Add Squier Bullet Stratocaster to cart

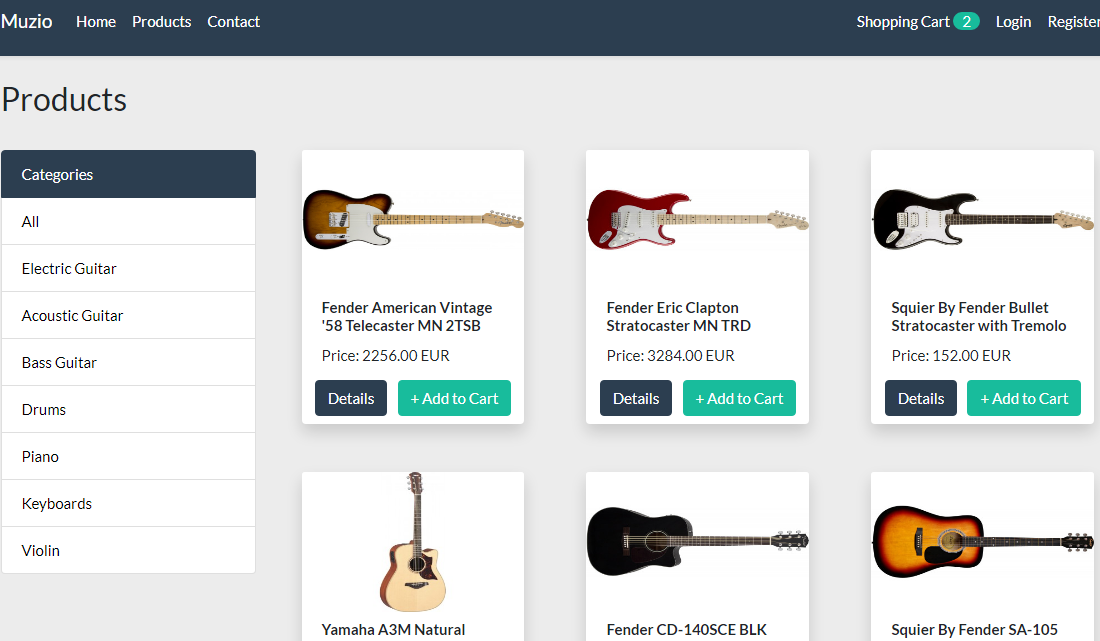[x=1024, y=398]
